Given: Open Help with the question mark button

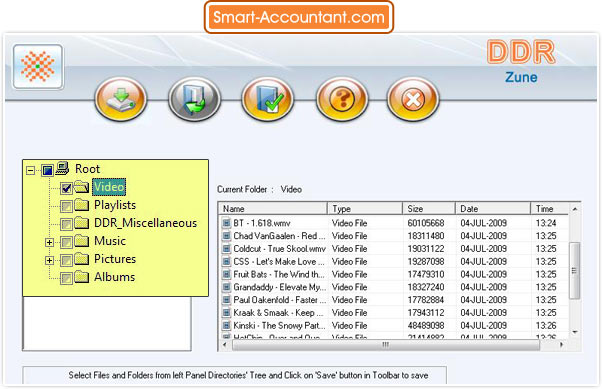Looking at the screenshot, I should 342,99.
